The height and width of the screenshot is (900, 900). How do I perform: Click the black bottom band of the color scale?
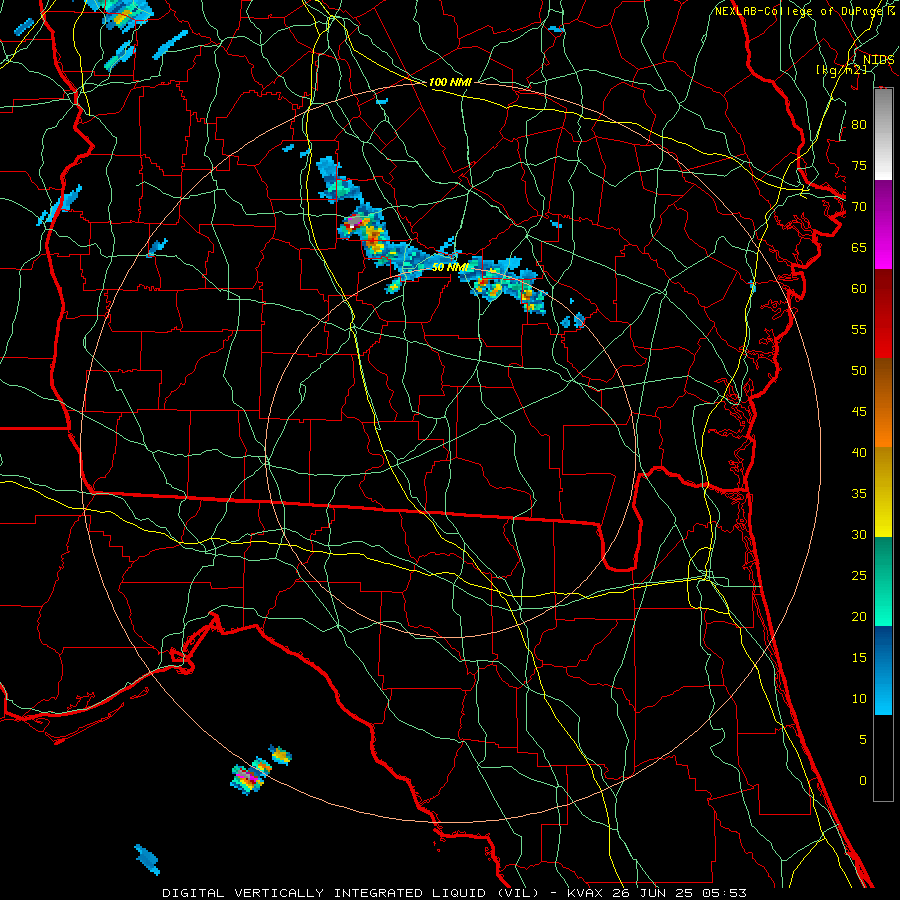coord(883,758)
